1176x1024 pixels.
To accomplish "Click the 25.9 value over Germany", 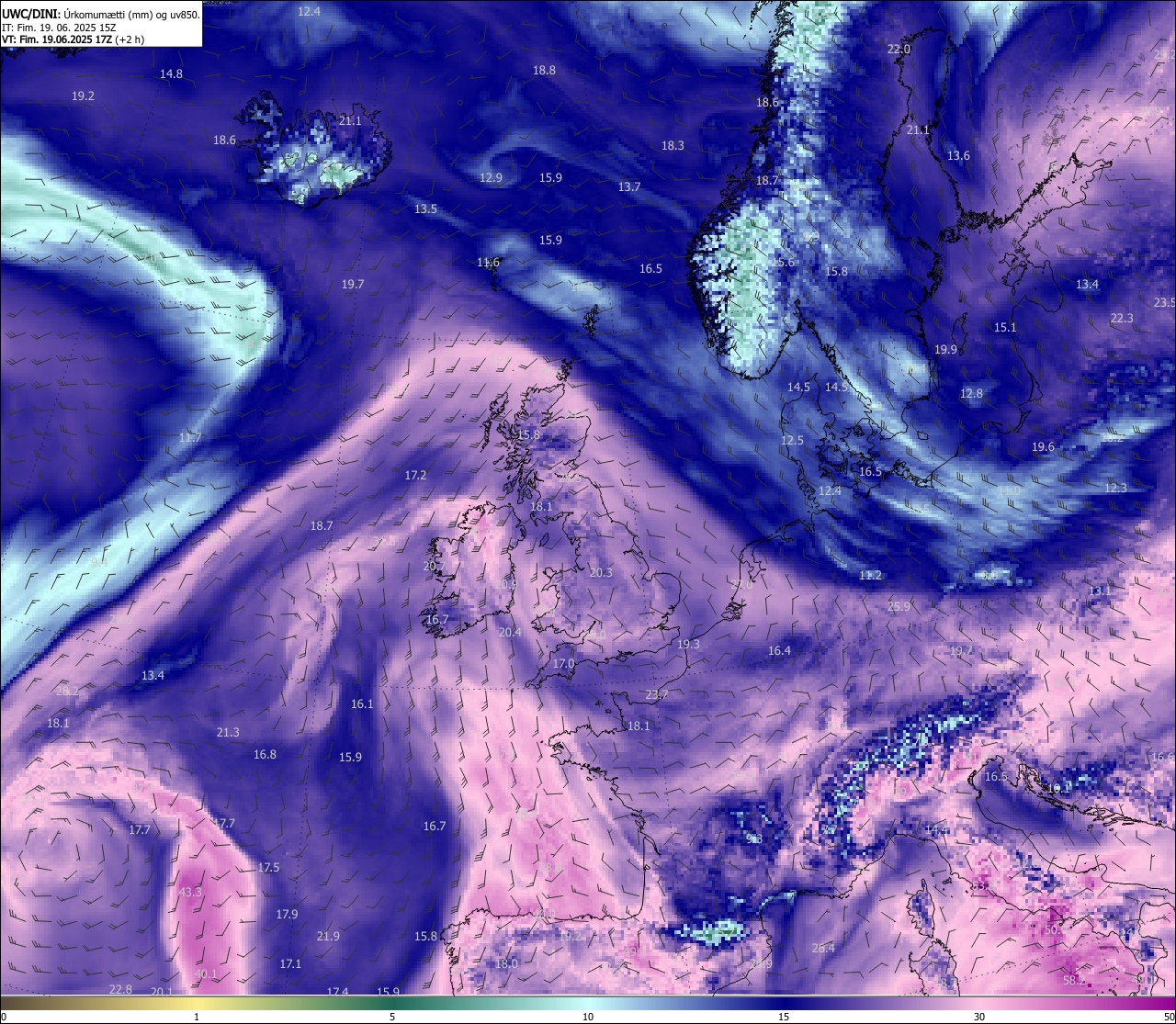I will click(899, 606).
